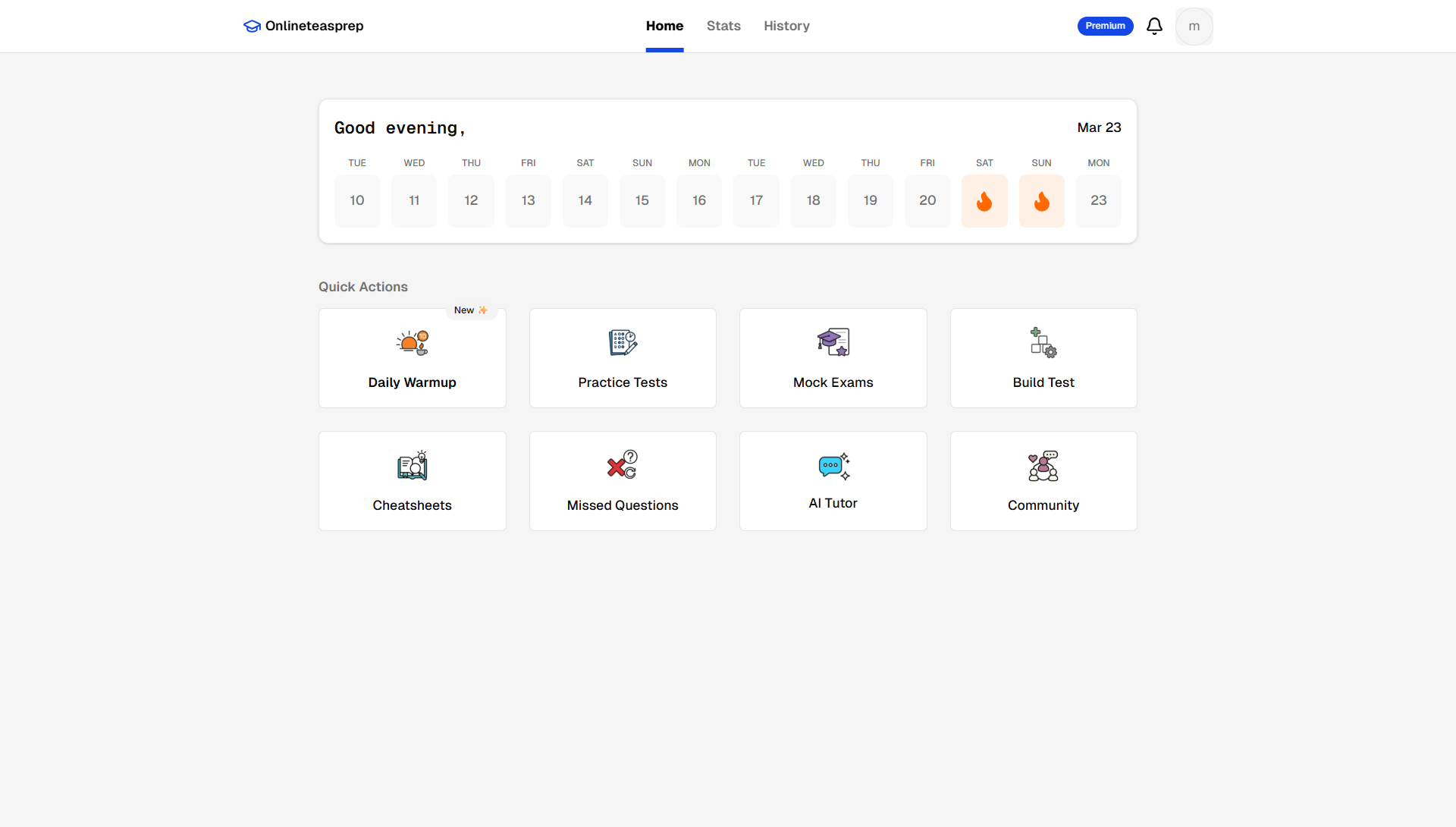Pick Monday 23 in the calendar strip
The image size is (1456, 827).
1098,201
